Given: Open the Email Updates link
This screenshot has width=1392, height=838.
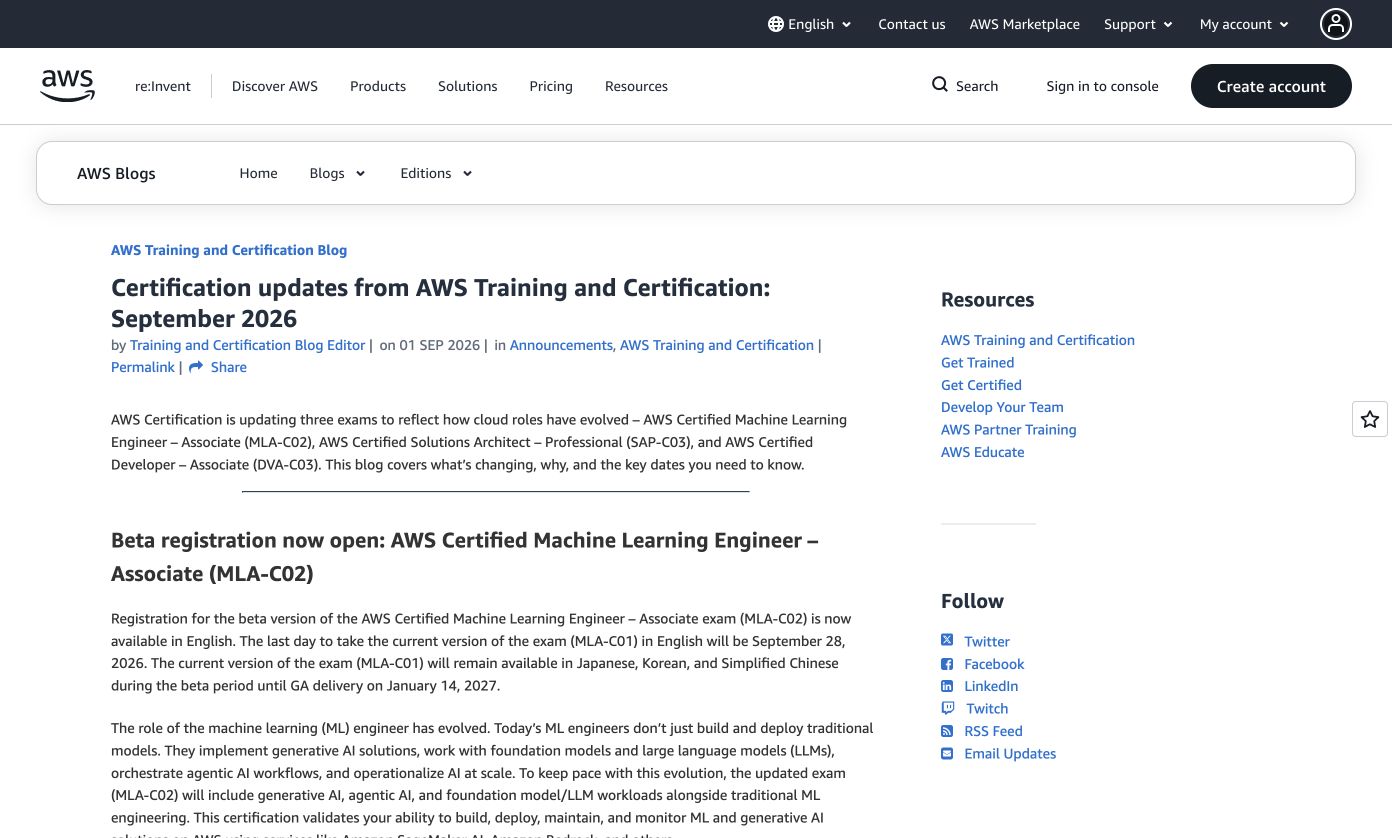Looking at the screenshot, I should (1010, 753).
